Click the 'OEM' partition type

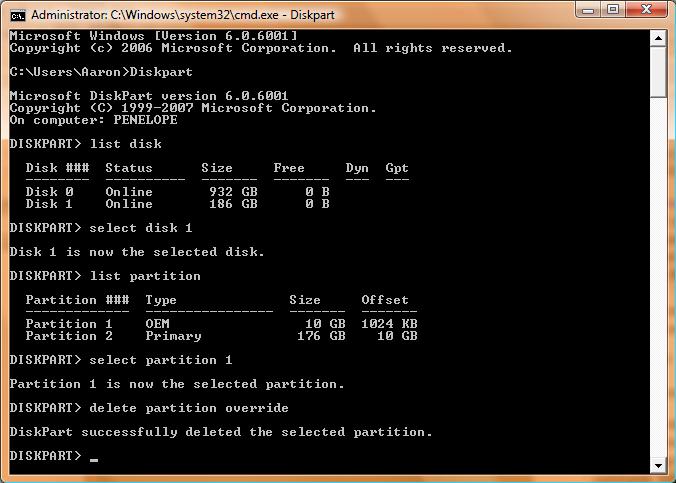tap(157, 324)
